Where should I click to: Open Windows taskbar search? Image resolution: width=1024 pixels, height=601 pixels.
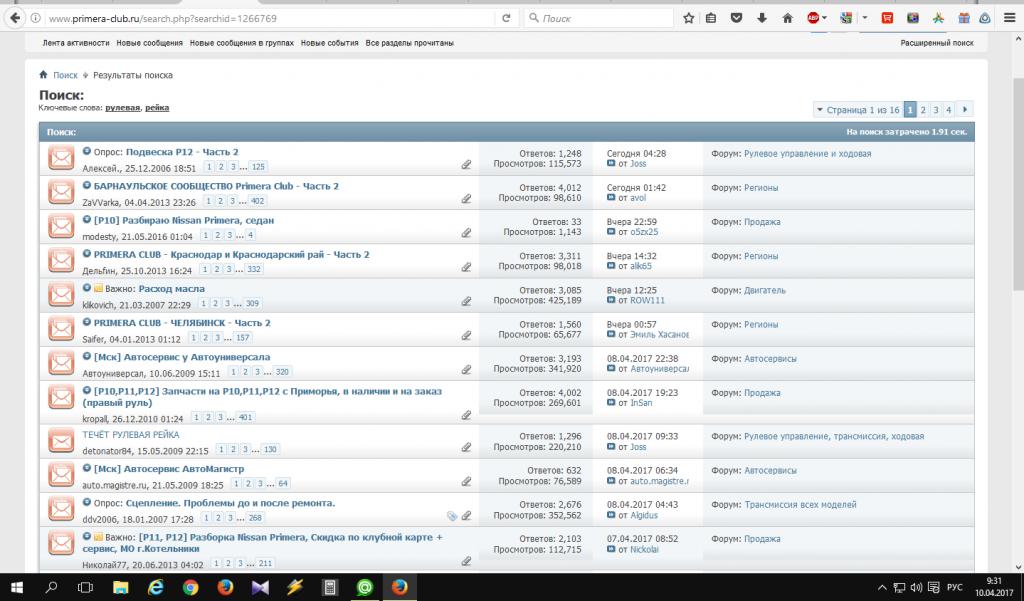tap(52, 587)
